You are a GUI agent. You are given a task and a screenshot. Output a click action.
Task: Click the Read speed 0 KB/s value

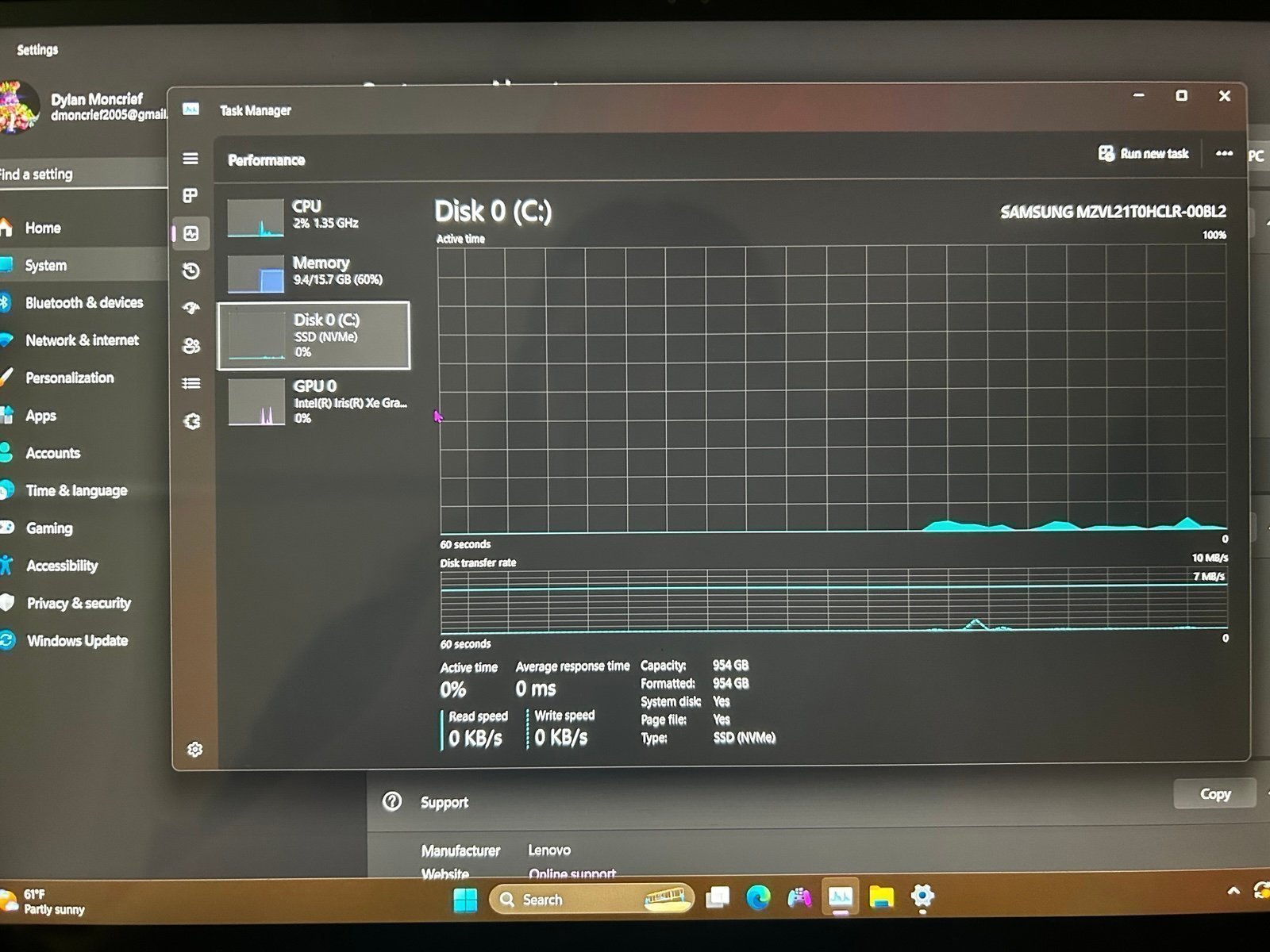pyautogui.click(x=475, y=739)
